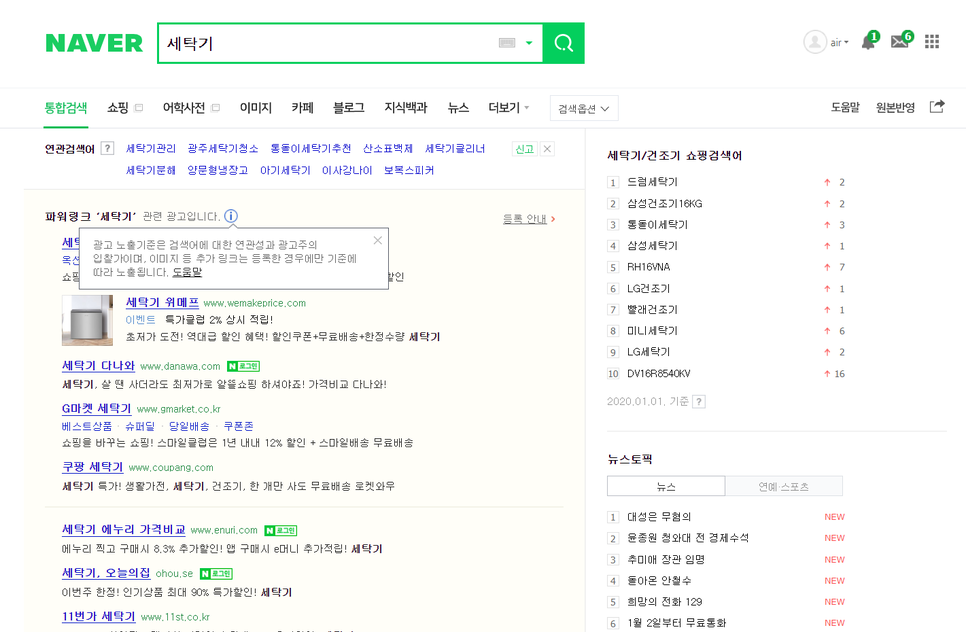Expand the search autocomplete dropdown arrow
Image resolution: width=966 pixels, height=632 pixels.
click(529, 43)
